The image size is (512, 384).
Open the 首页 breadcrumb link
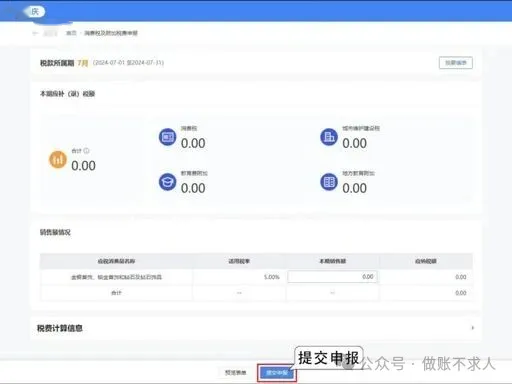[x=71, y=33]
